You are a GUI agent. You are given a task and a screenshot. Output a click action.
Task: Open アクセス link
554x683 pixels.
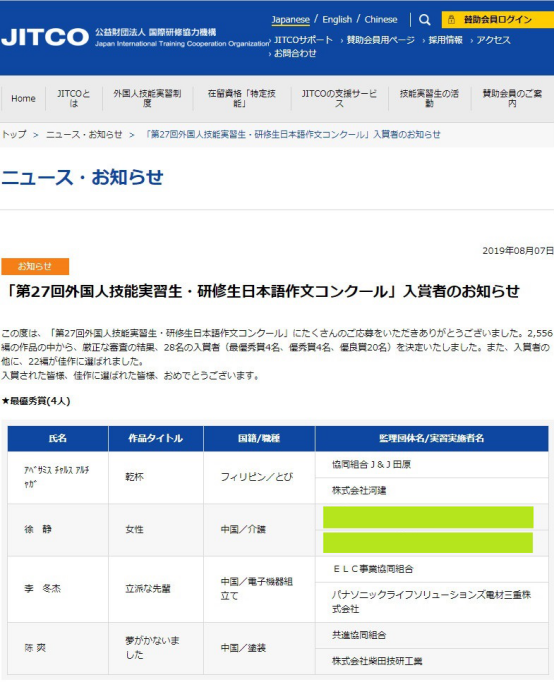[493, 40]
